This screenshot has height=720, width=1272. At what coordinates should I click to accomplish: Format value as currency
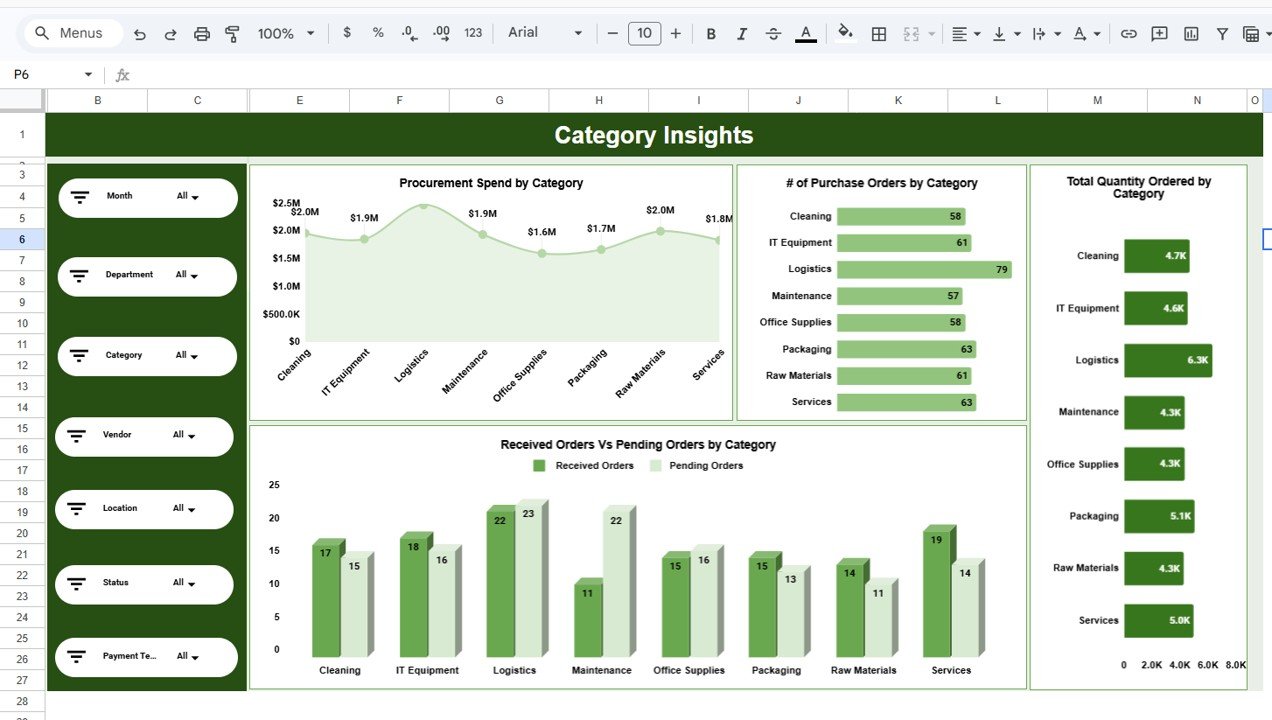(347, 33)
